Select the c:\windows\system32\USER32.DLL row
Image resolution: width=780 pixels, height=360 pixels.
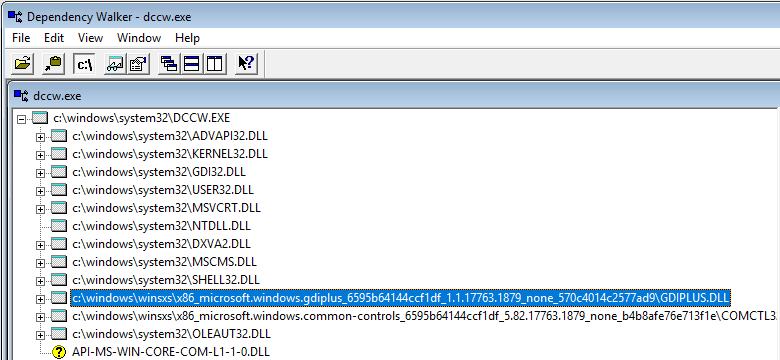[163, 190]
